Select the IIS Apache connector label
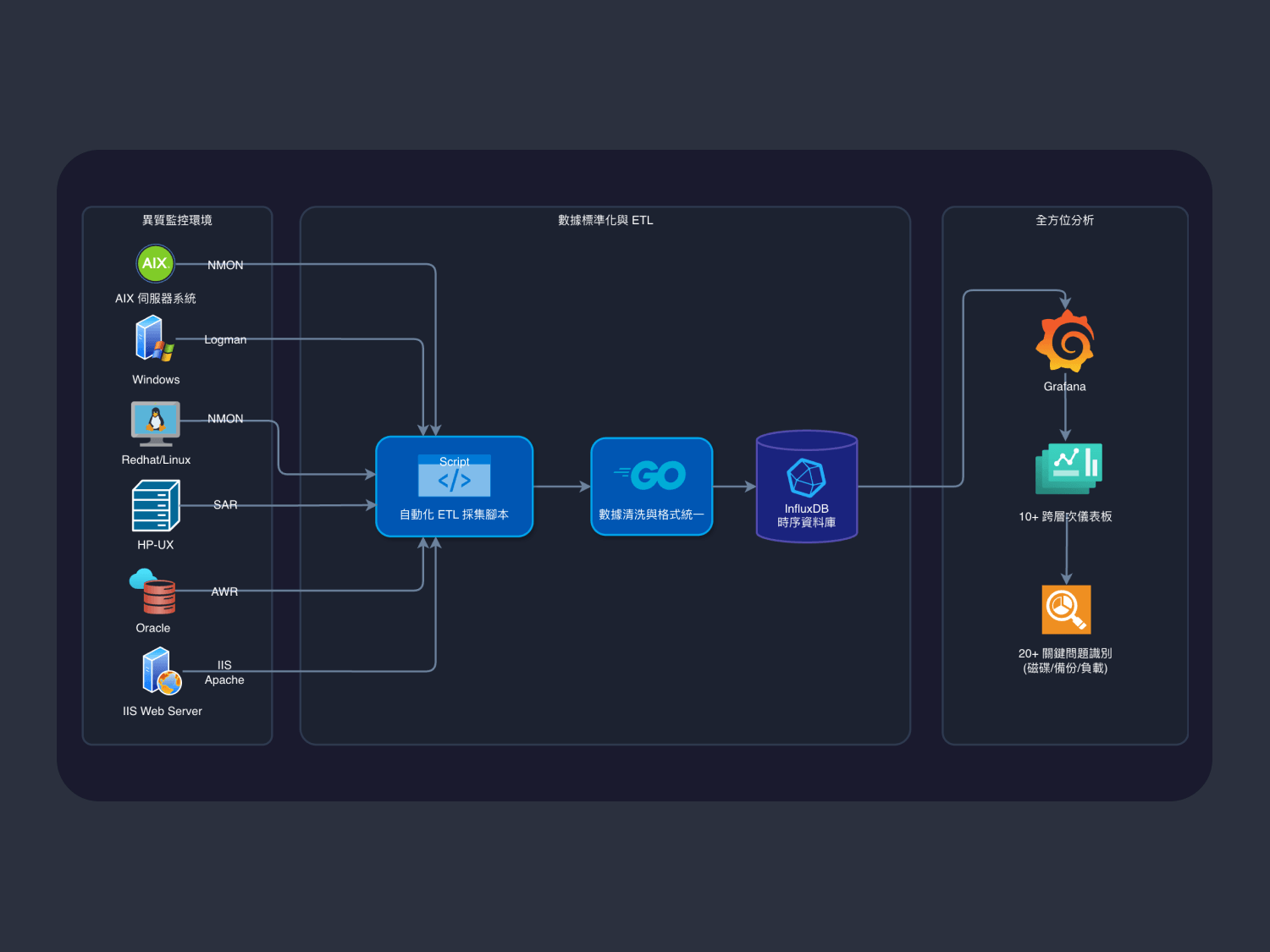 (x=224, y=672)
